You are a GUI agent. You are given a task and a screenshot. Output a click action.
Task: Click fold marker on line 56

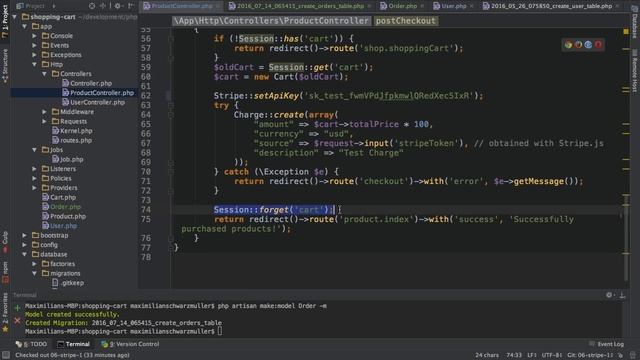pyautogui.click(x=171, y=39)
